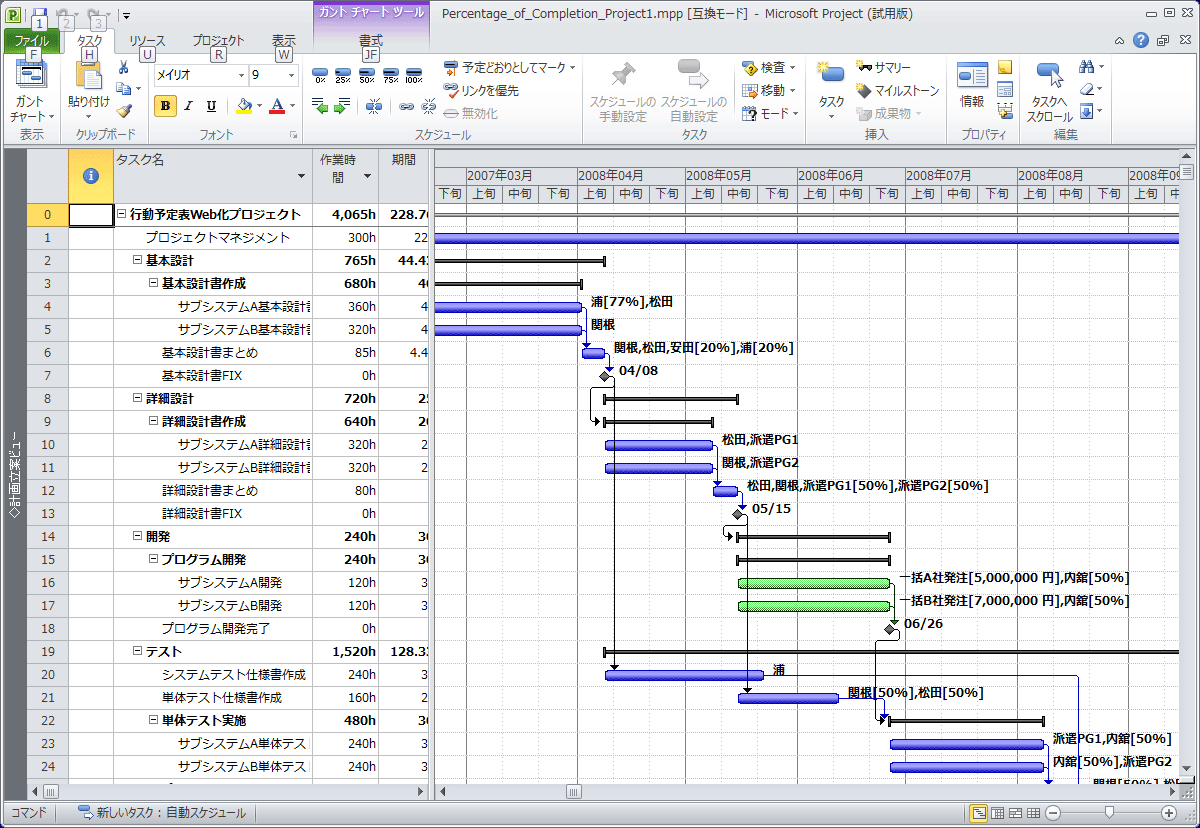Set task to 50% complete
1200x828 pixels.
pyautogui.click(x=367, y=75)
